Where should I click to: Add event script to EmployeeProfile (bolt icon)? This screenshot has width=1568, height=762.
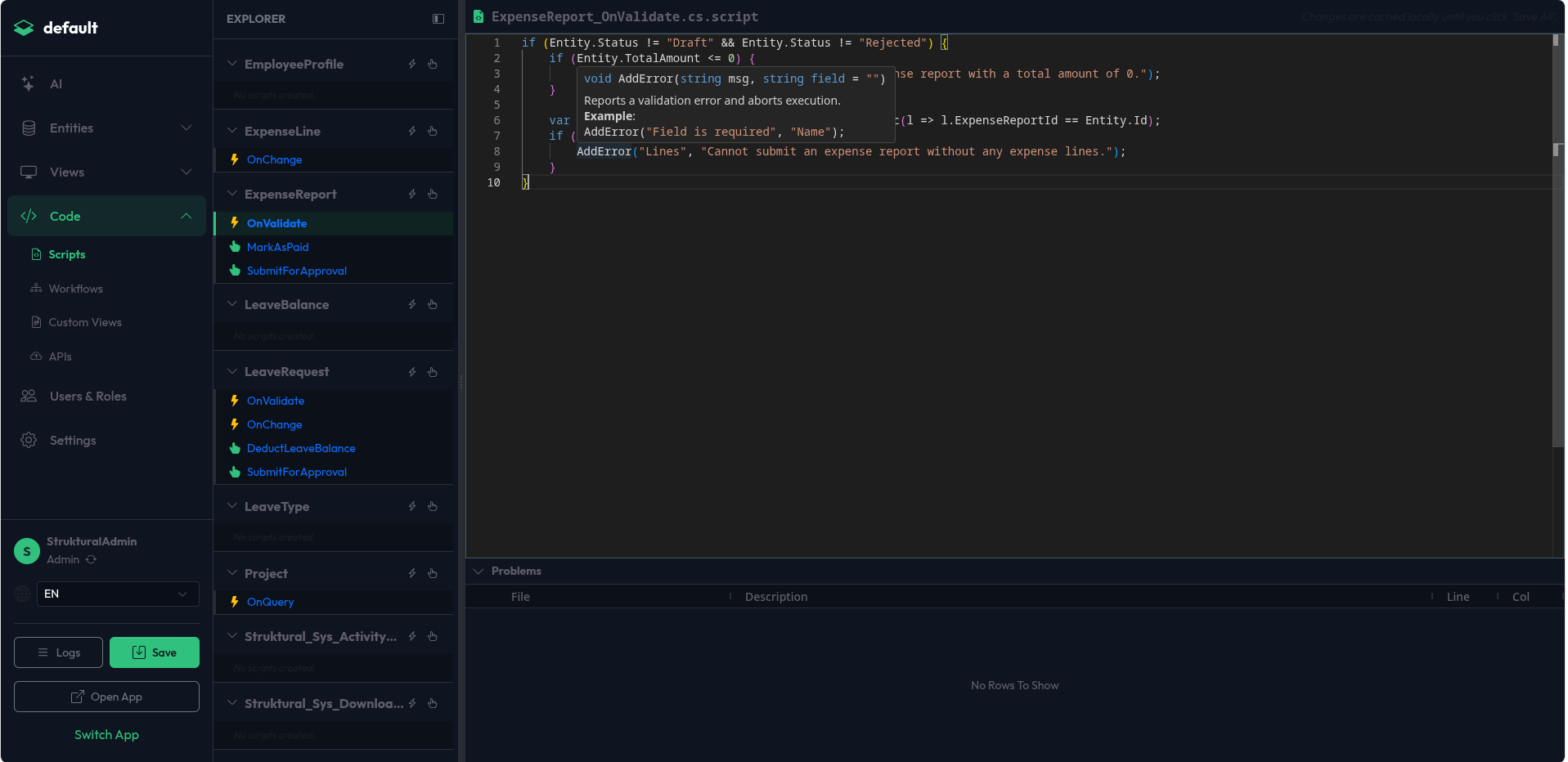412,64
